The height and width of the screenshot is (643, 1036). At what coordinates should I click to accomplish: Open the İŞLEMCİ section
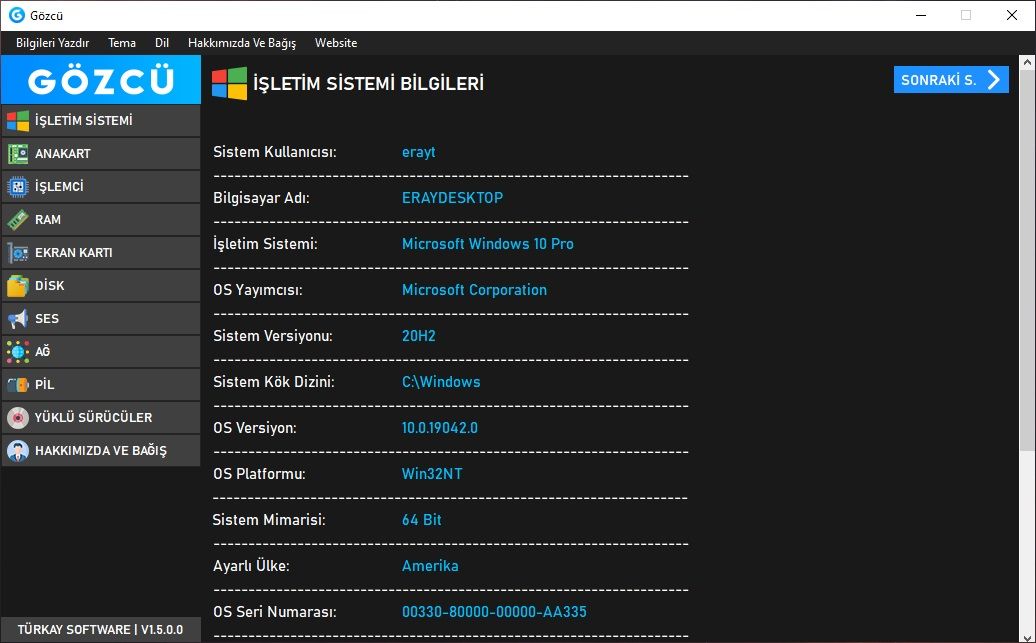point(101,187)
